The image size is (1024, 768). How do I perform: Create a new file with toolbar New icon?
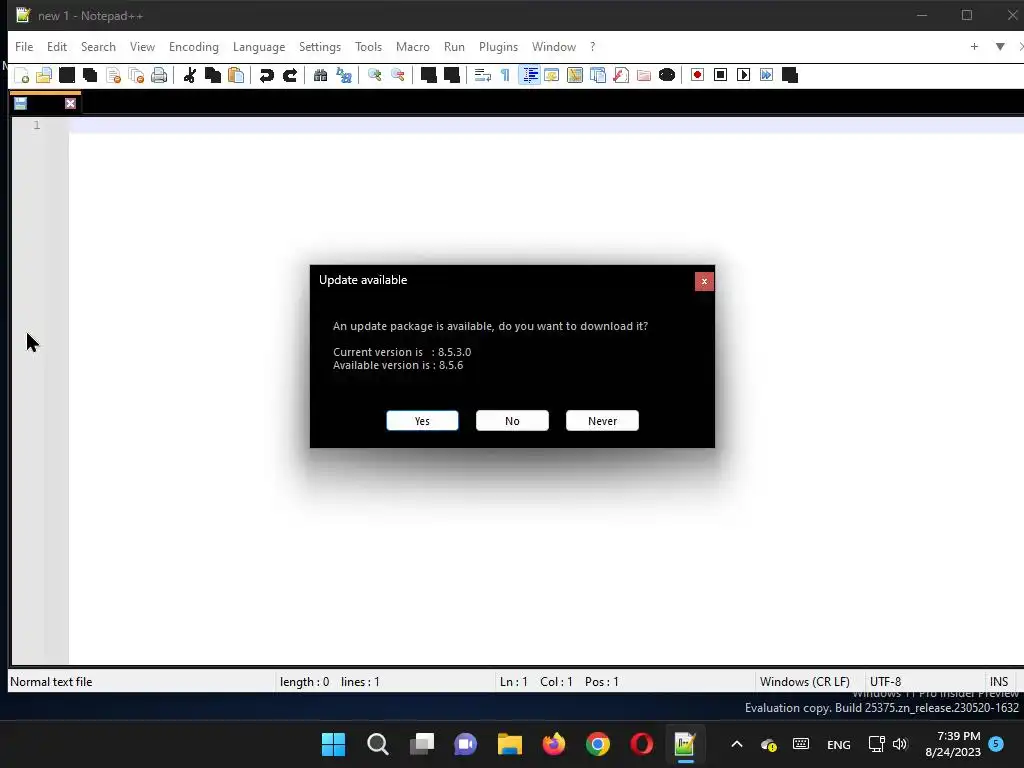point(21,75)
